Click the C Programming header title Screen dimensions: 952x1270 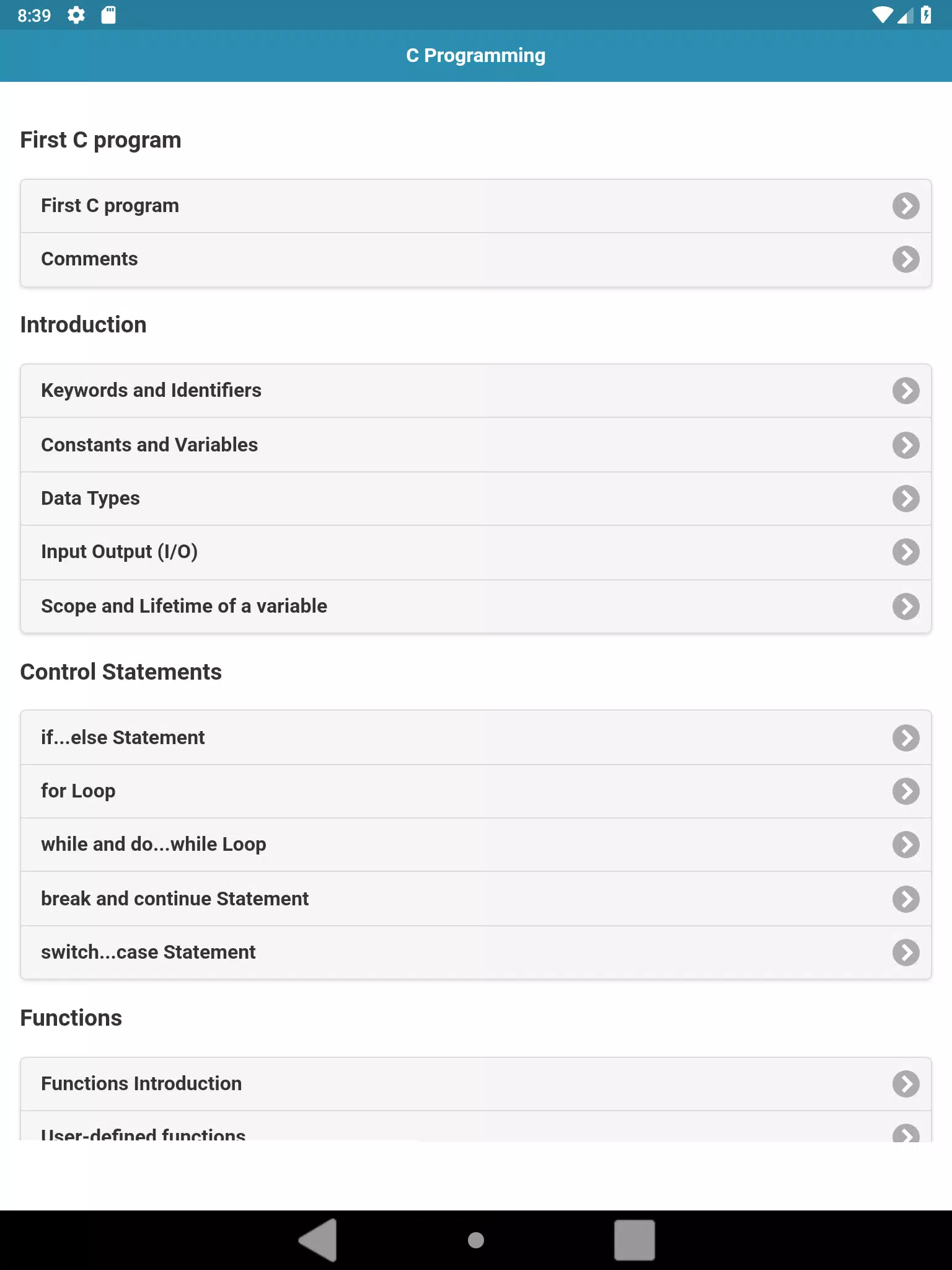[476, 56]
